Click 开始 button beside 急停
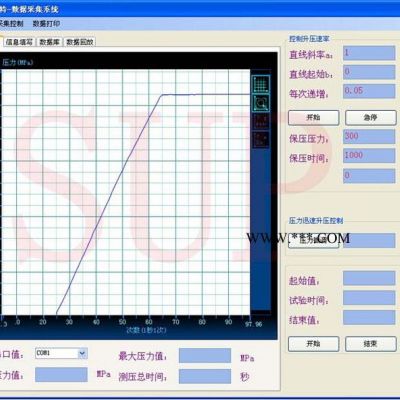The image size is (400, 400). coord(313,117)
